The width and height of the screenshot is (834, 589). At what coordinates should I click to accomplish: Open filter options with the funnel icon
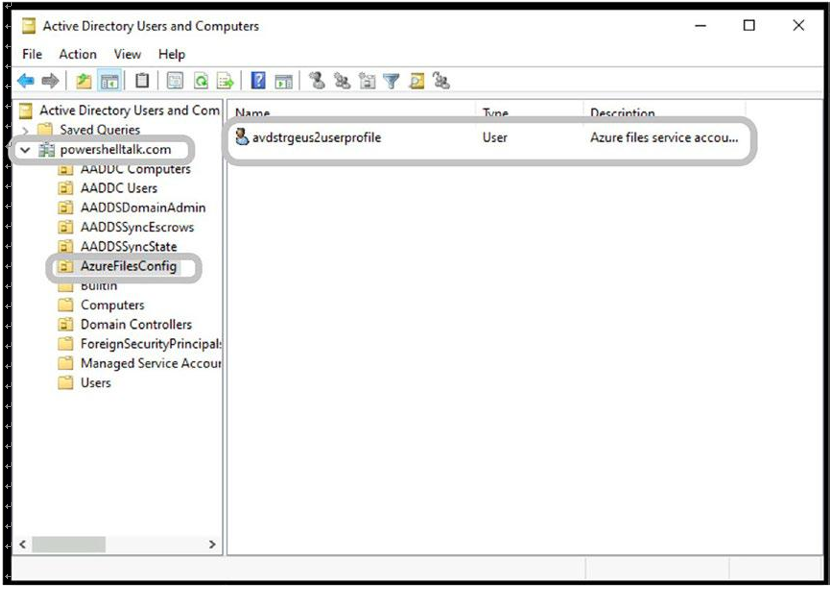[x=391, y=81]
